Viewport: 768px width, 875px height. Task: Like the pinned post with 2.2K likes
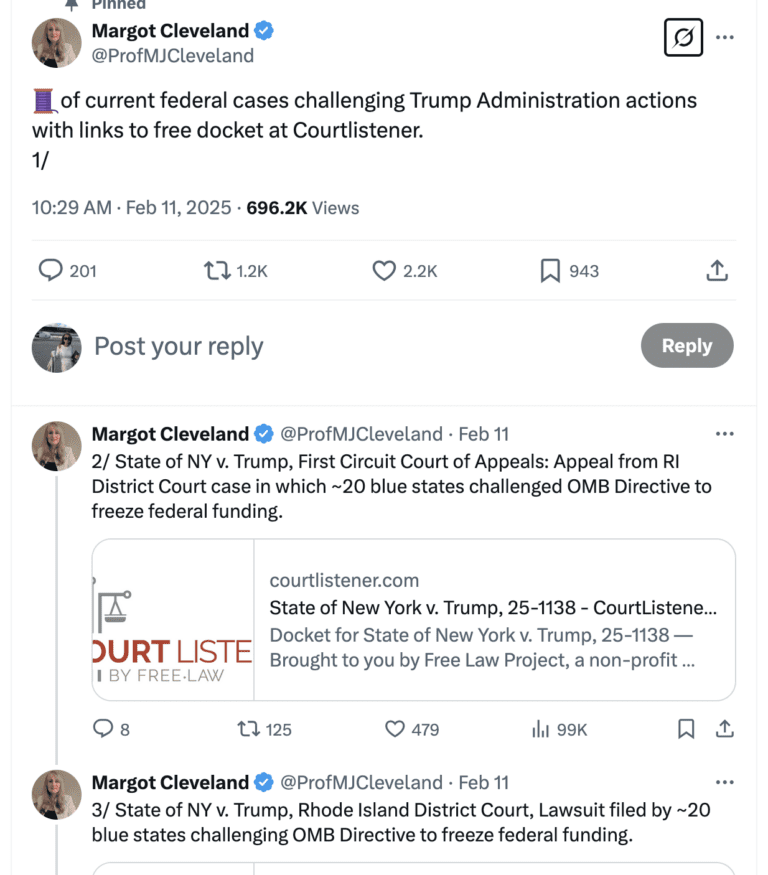(x=405, y=271)
